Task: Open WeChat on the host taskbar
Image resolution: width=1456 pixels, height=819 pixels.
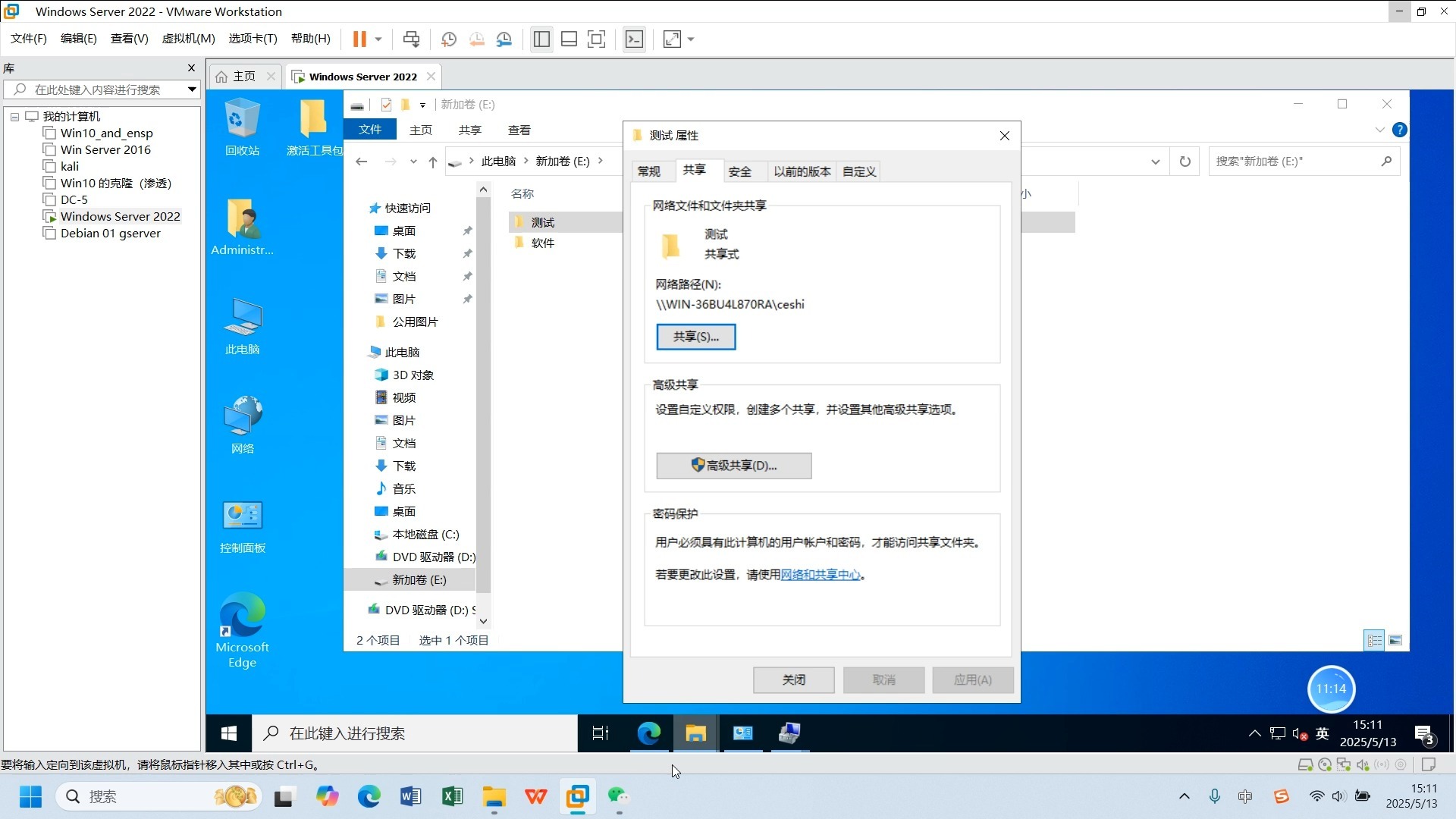Action: [x=619, y=797]
